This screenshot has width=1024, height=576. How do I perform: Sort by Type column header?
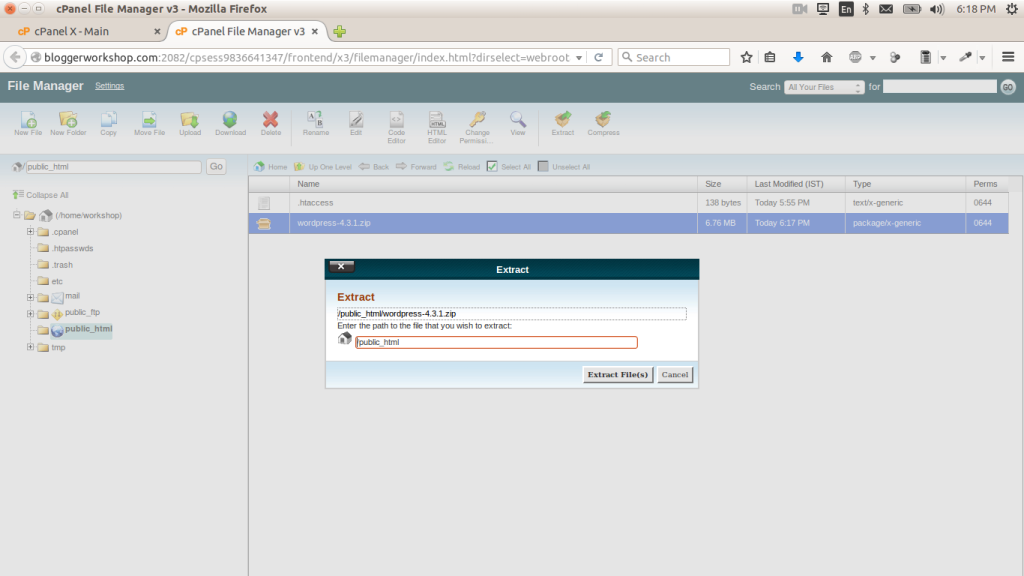[x=904, y=184]
